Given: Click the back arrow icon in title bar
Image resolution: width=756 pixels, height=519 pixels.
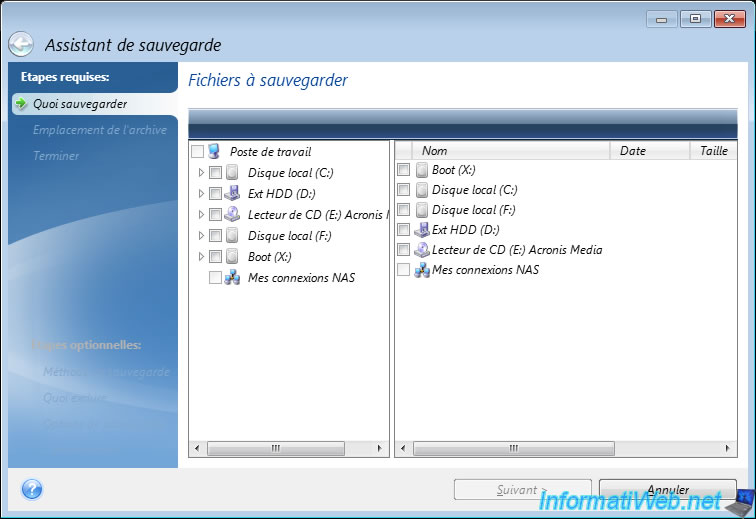Looking at the screenshot, I should coord(21,44).
